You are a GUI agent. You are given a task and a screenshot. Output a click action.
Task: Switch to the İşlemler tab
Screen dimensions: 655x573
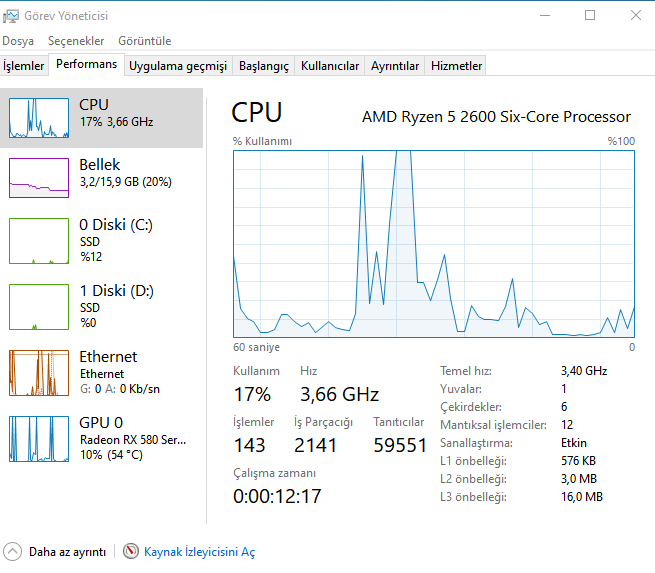(24, 66)
